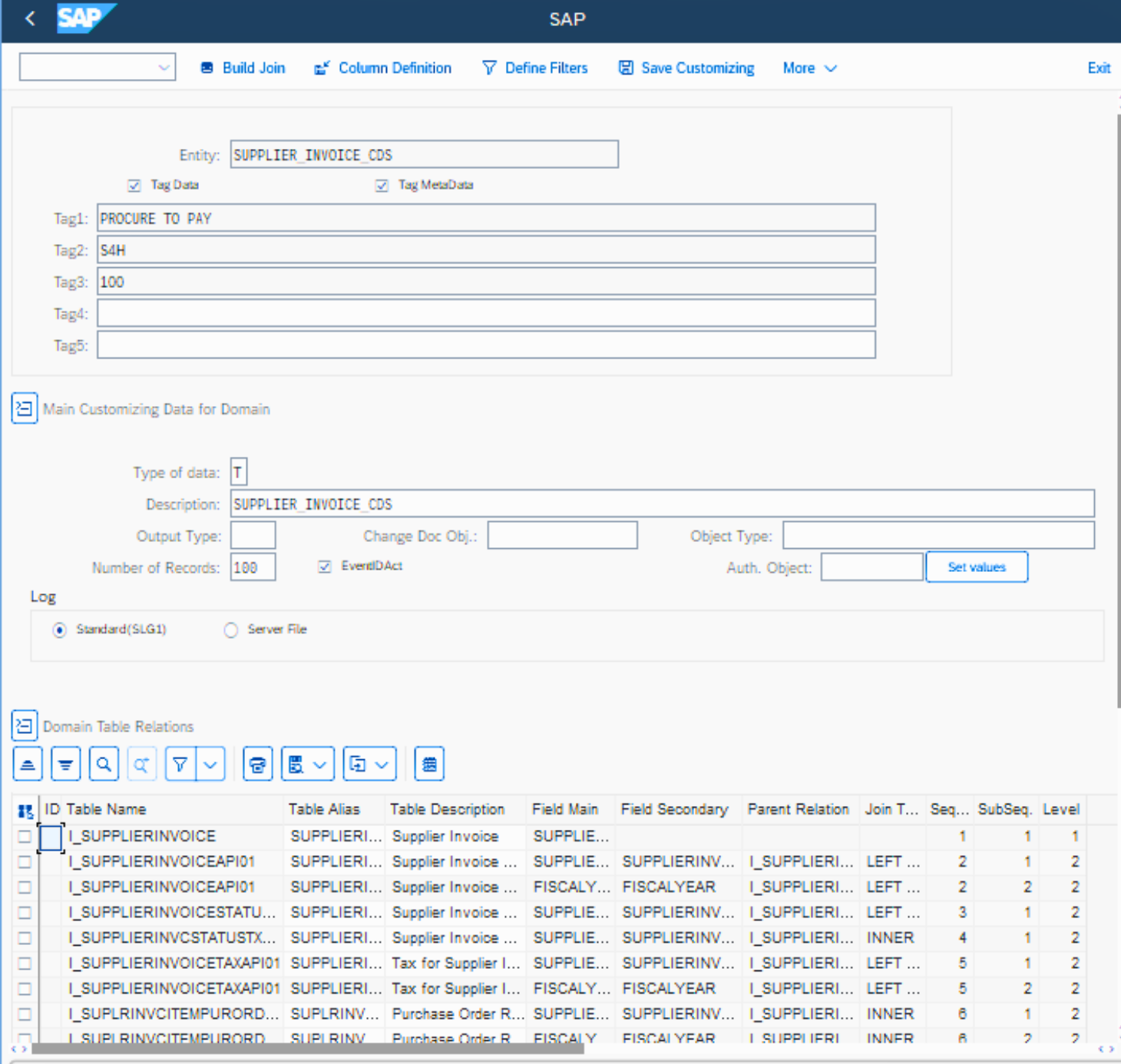Click the layout grid icon in table toolbar
This screenshot has height=1064, width=1121.
point(429,765)
